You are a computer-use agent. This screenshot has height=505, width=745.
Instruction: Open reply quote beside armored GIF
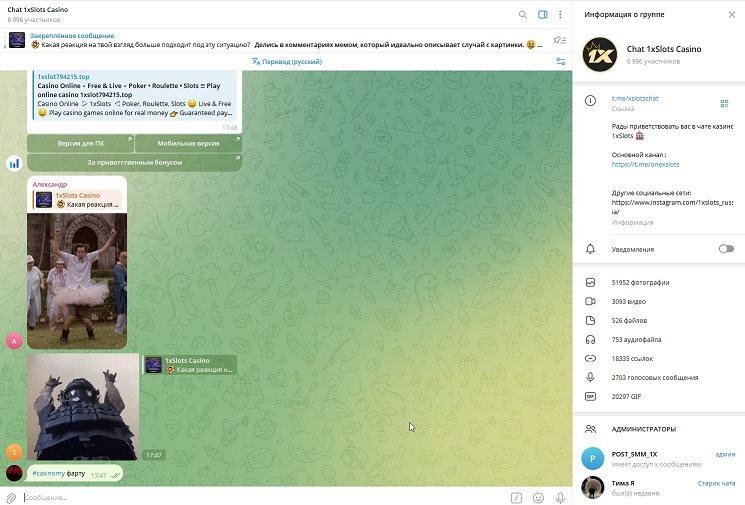click(189, 365)
